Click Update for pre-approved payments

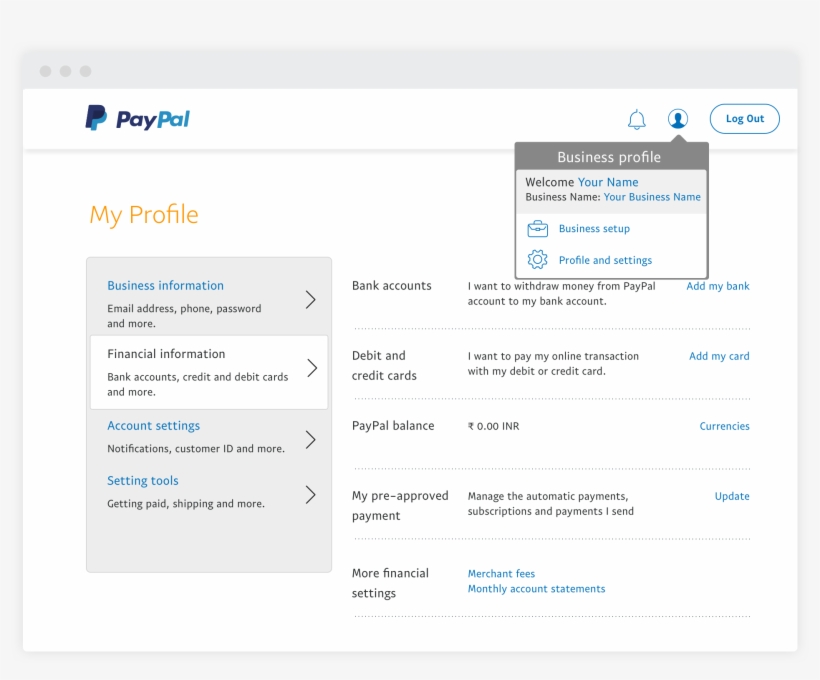pyautogui.click(x=732, y=496)
